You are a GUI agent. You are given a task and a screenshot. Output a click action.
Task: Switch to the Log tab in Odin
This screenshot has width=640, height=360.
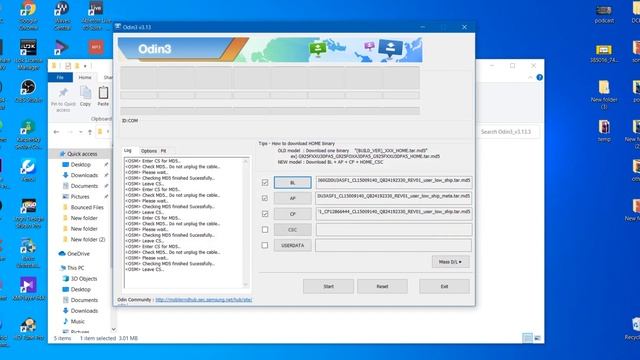pos(128,151)
